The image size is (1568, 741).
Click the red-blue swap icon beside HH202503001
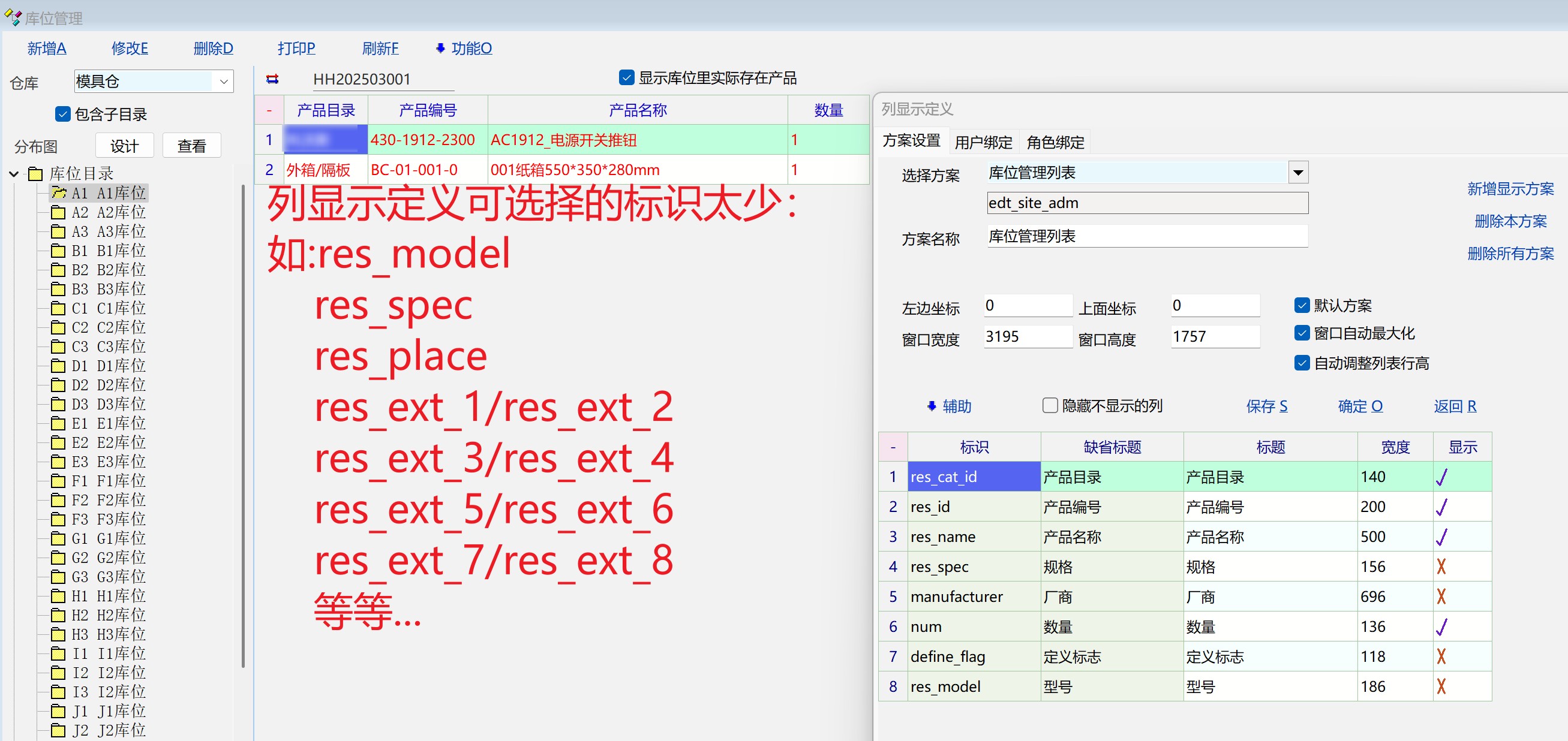272,79
